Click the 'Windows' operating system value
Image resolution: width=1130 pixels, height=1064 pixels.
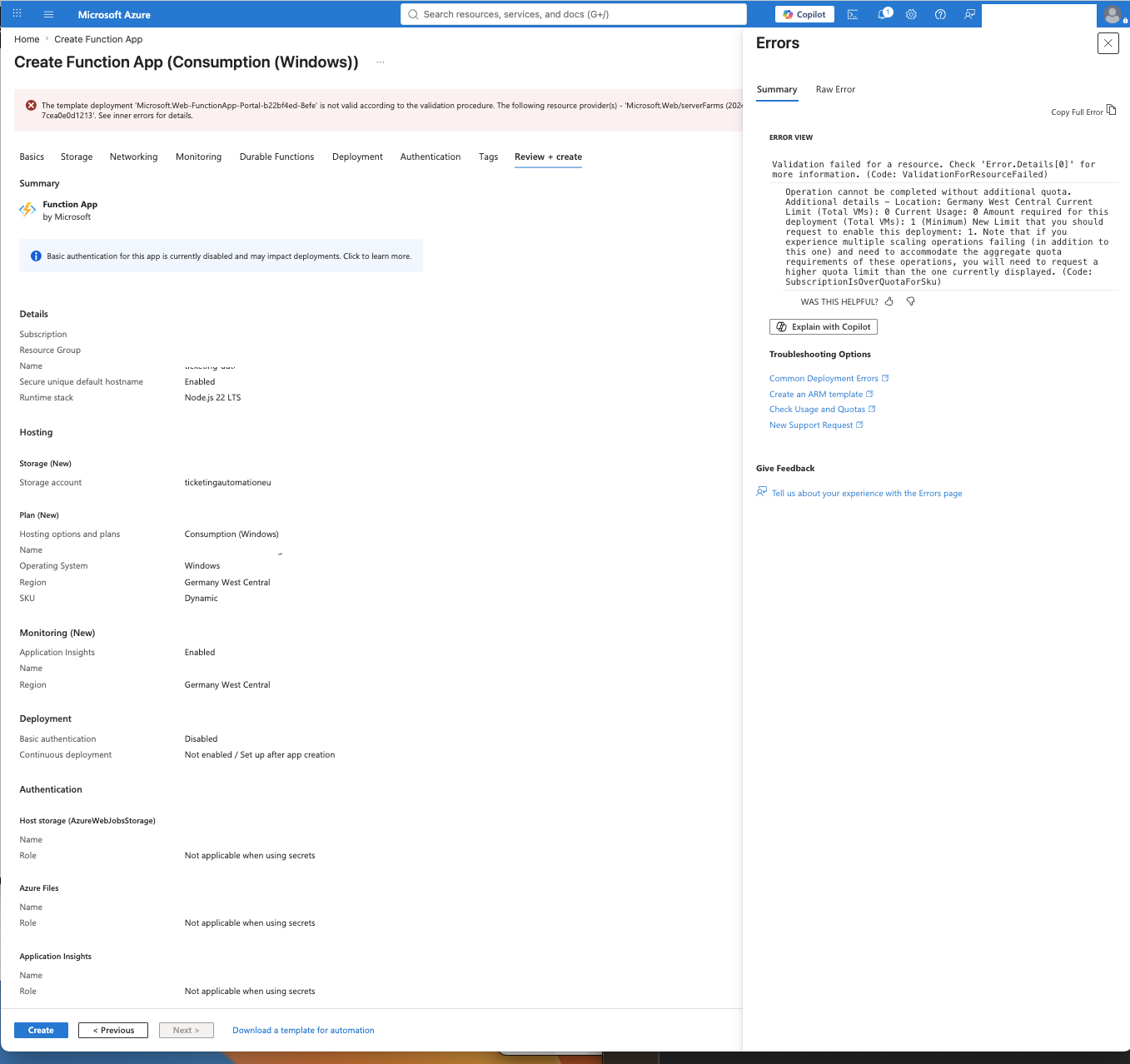202,565
